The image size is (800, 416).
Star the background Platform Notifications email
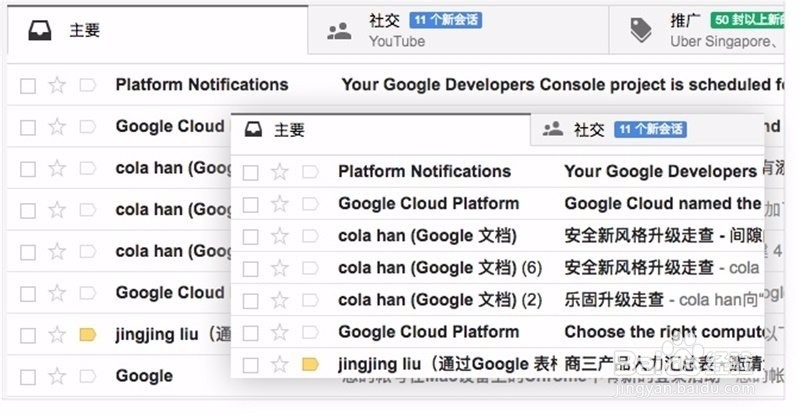tap(57, 85)
